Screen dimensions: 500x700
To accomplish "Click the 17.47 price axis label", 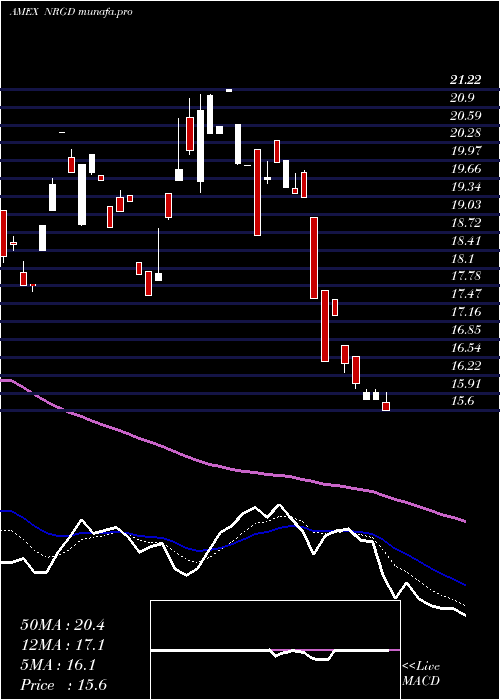I will [466, 294].
